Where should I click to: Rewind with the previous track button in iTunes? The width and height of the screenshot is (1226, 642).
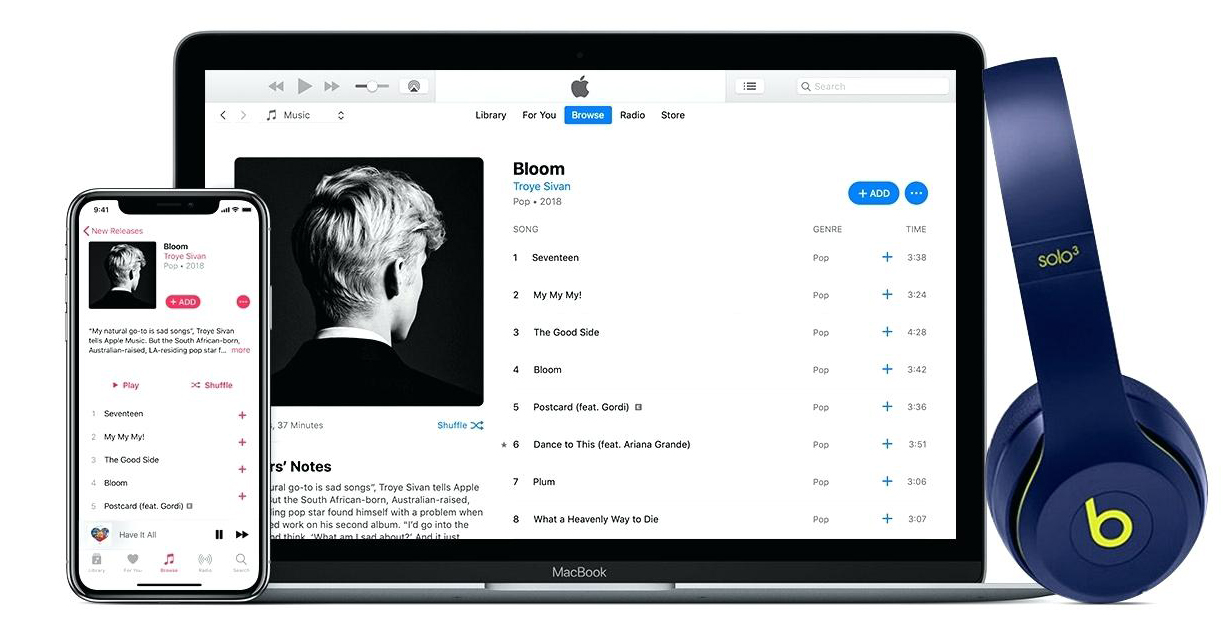coord(277,87)
